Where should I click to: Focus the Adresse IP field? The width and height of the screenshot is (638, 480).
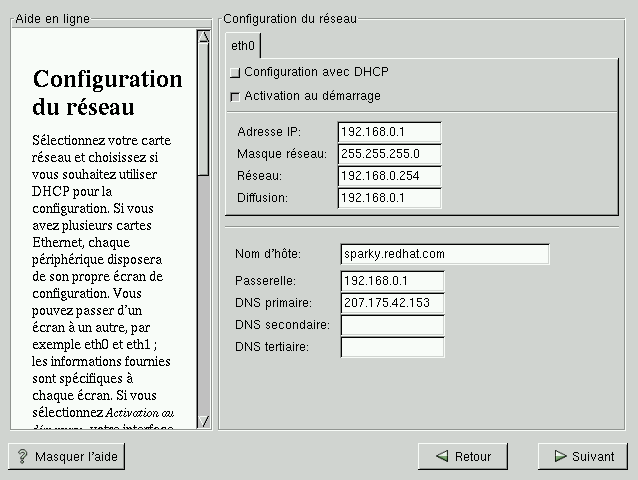[x=390, y=133]
